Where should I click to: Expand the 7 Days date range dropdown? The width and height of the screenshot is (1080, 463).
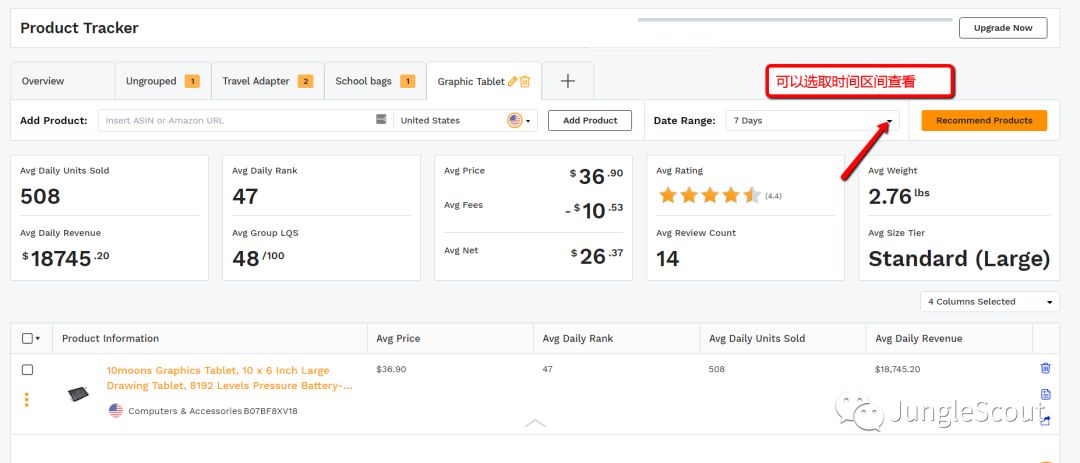[x=812, y=120]
